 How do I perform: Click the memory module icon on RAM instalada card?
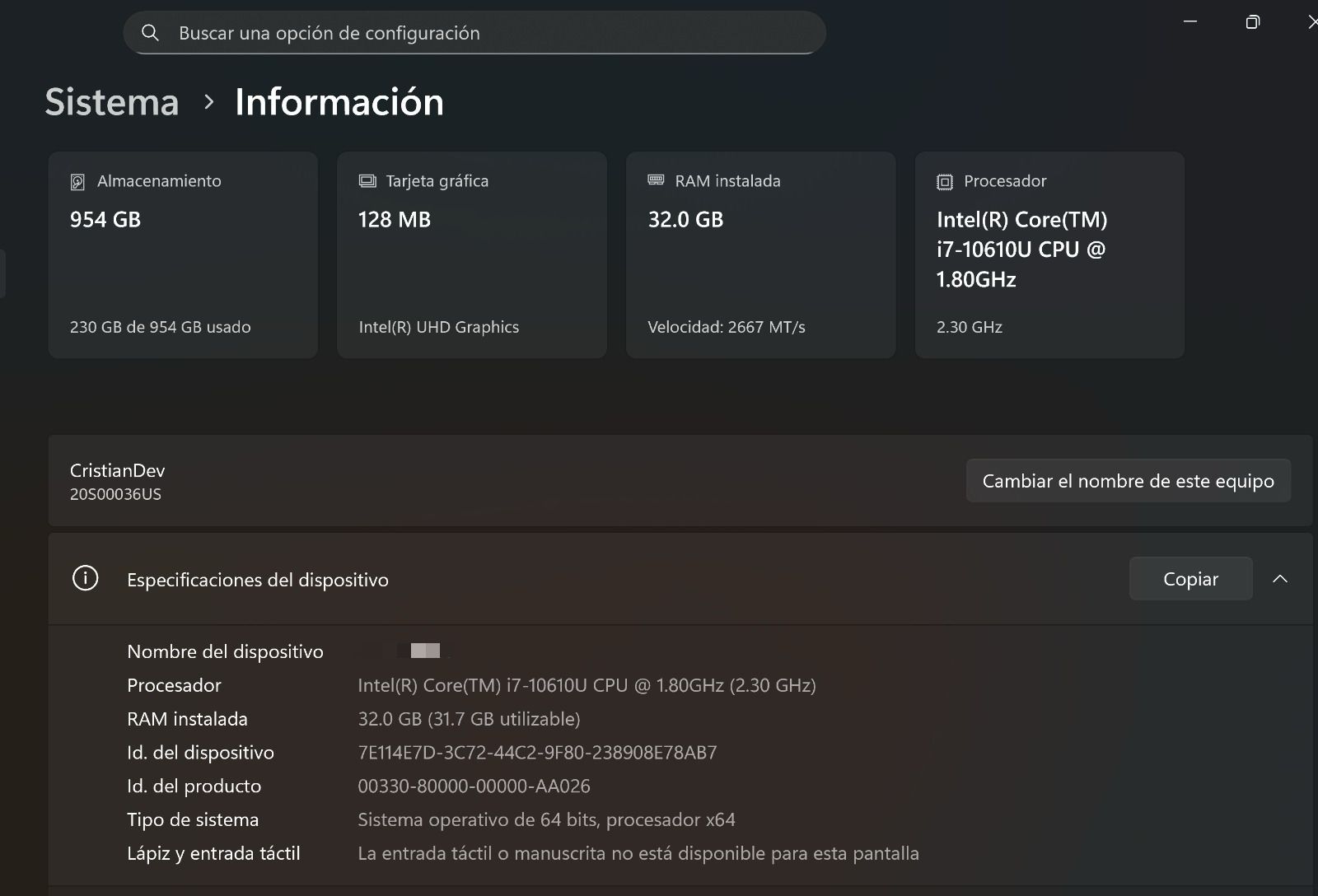coord(656,180)
